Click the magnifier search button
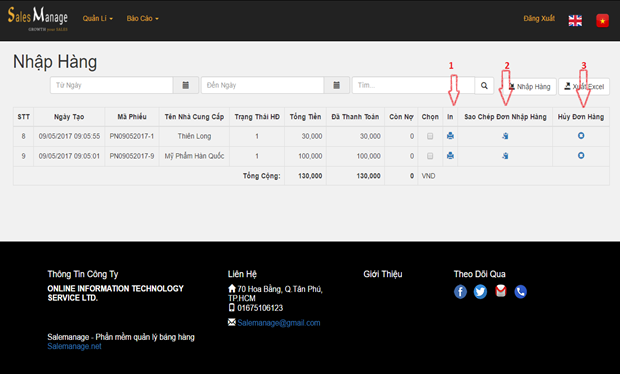The image size is (620, 374). tap(484, 85)
